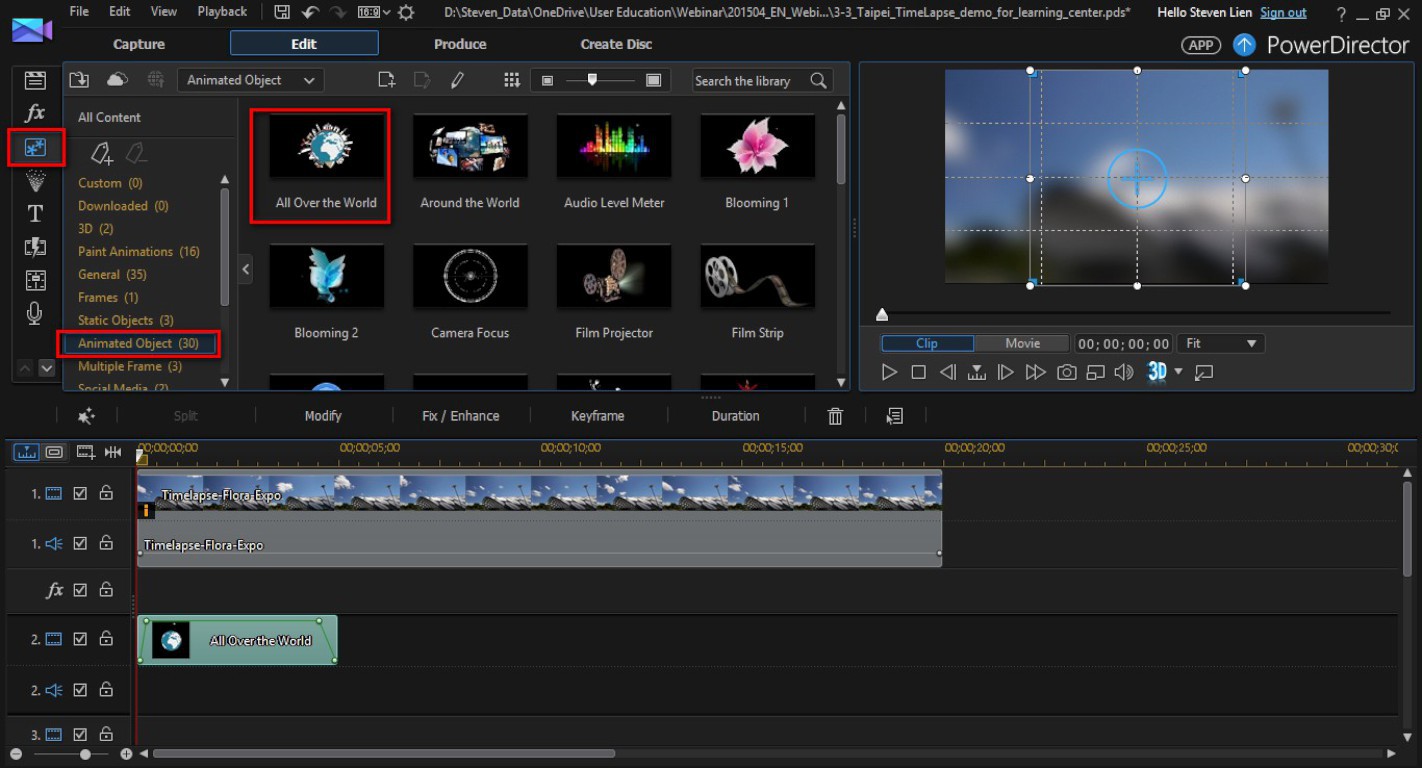Image resolution: width=1422 pixels, height=768 pixels.
Task: Switch preview to Movie mode
Action: click(x=1022, y=343)
